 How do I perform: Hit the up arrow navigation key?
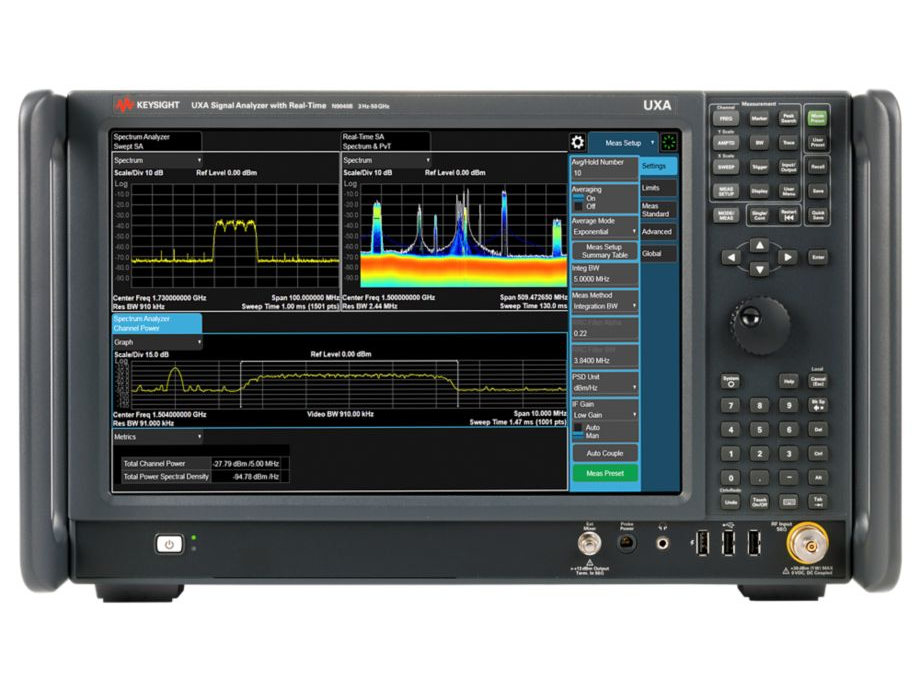coord(759,245)
